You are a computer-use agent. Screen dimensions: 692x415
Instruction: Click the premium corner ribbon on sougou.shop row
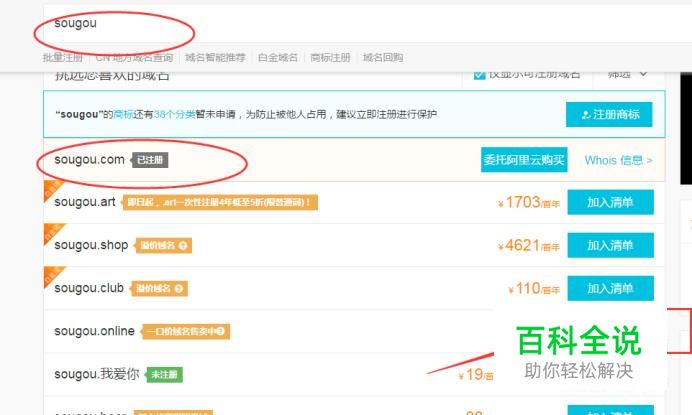[x=53, y=232]
